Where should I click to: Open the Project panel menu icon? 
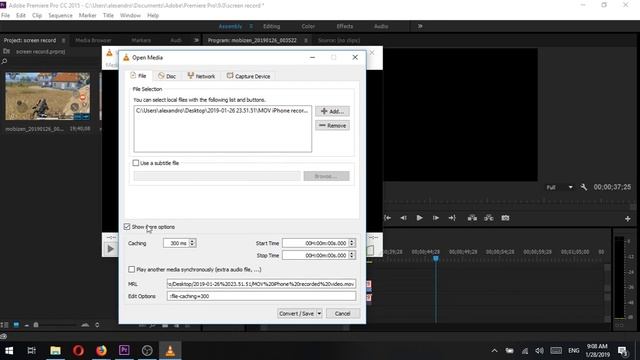click(63, 40)
